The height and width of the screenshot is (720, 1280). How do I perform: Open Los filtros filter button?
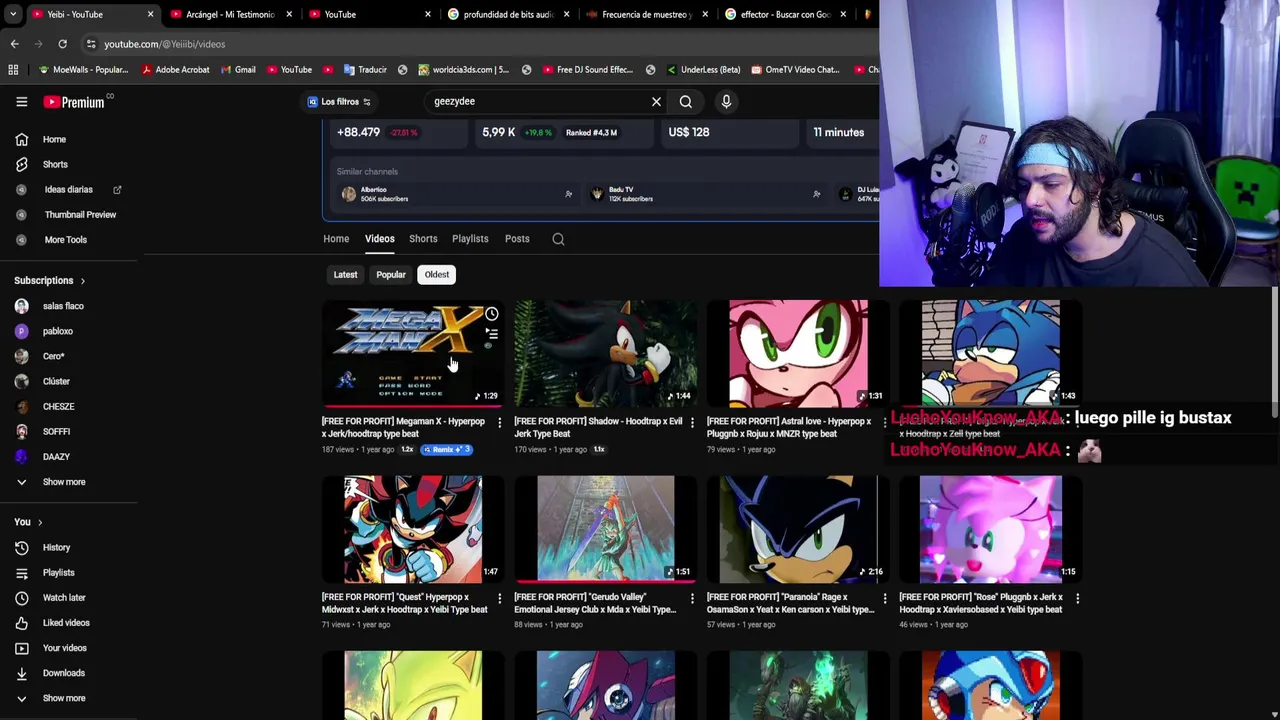339,101
